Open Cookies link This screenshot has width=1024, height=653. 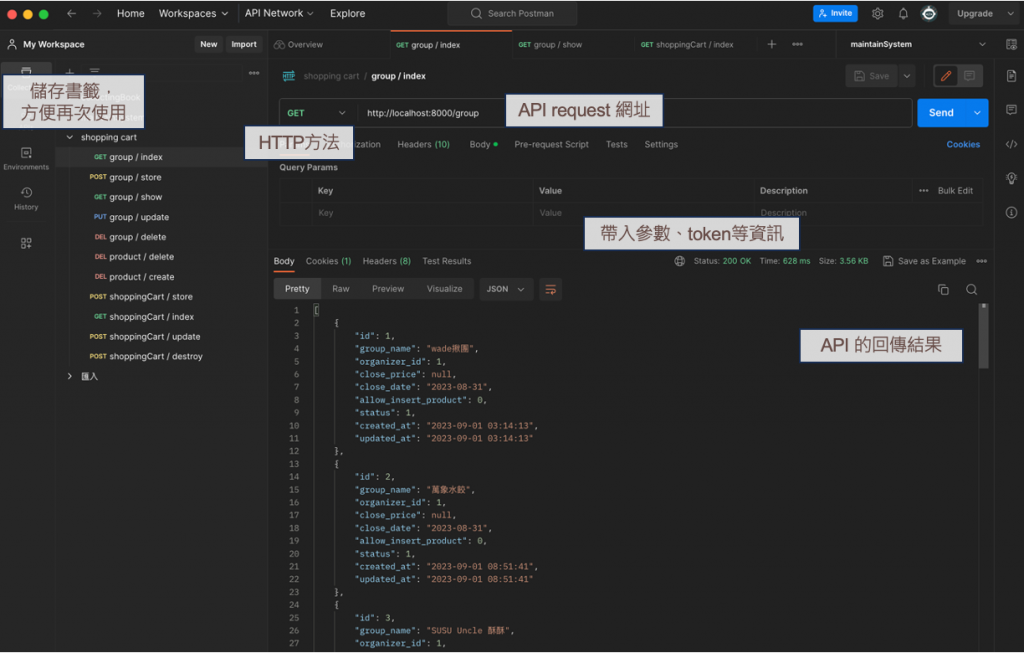(963, 144)
